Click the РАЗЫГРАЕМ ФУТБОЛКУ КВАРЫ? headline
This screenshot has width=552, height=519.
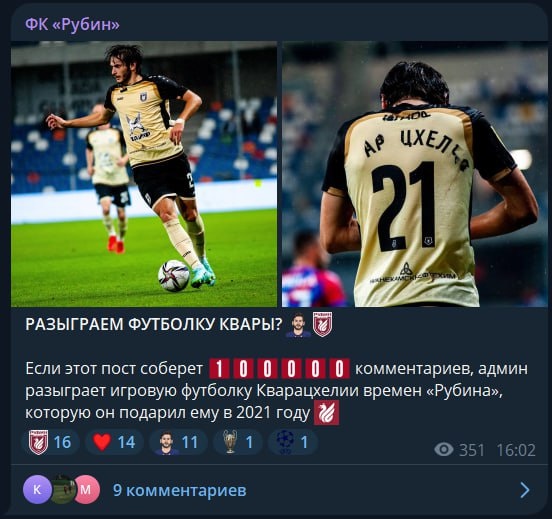click(153, 325)
